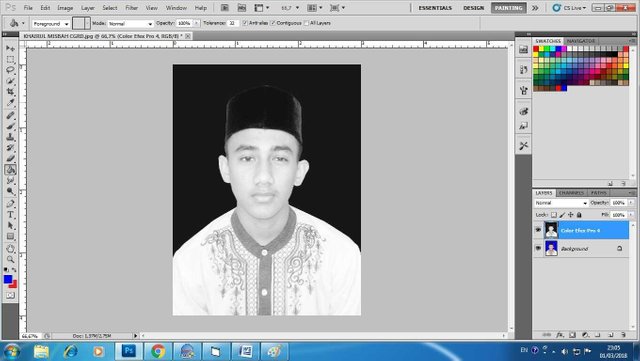Select the Horizontal Type tool
The image size is (640, 361).
click(10, 215)
